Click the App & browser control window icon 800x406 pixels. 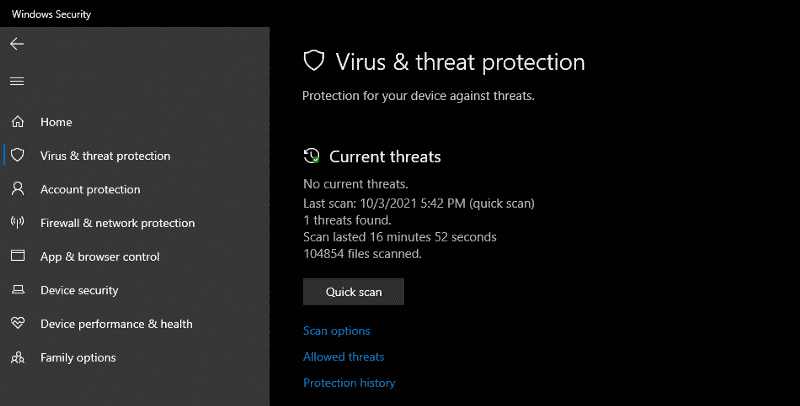18,256
